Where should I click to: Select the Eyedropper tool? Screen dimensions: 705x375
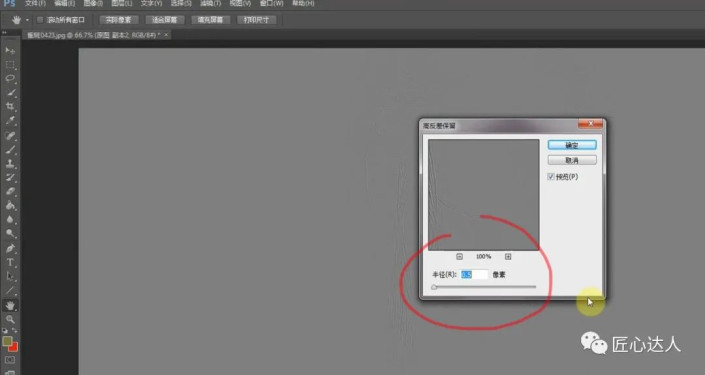(10, 121)
